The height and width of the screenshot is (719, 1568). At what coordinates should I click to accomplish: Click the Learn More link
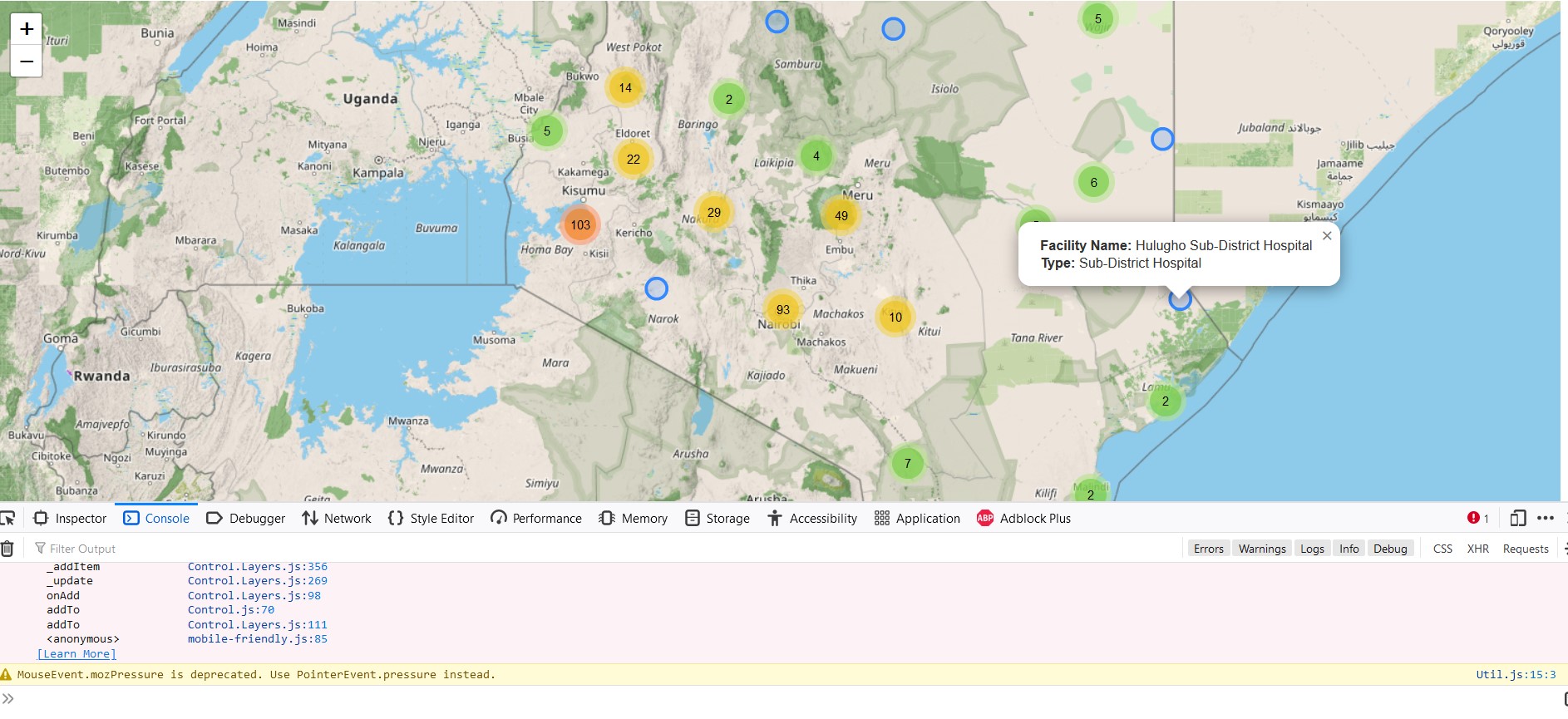[76, 654]
